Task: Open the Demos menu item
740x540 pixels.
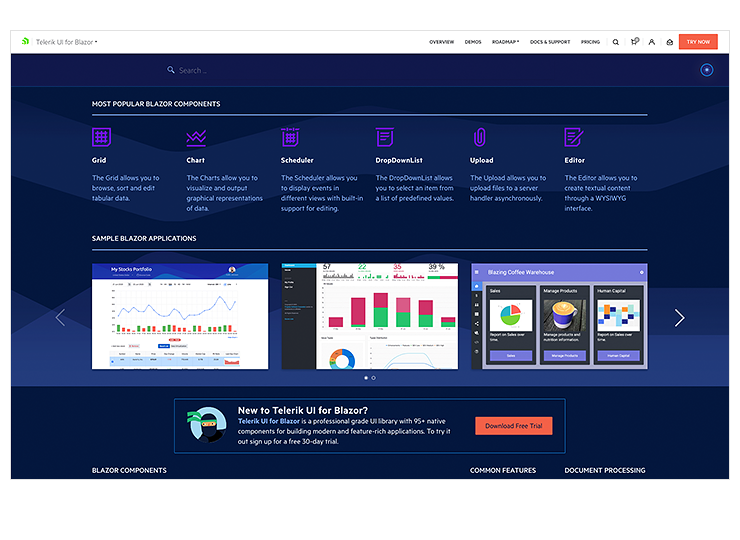Action: (473, 42)
